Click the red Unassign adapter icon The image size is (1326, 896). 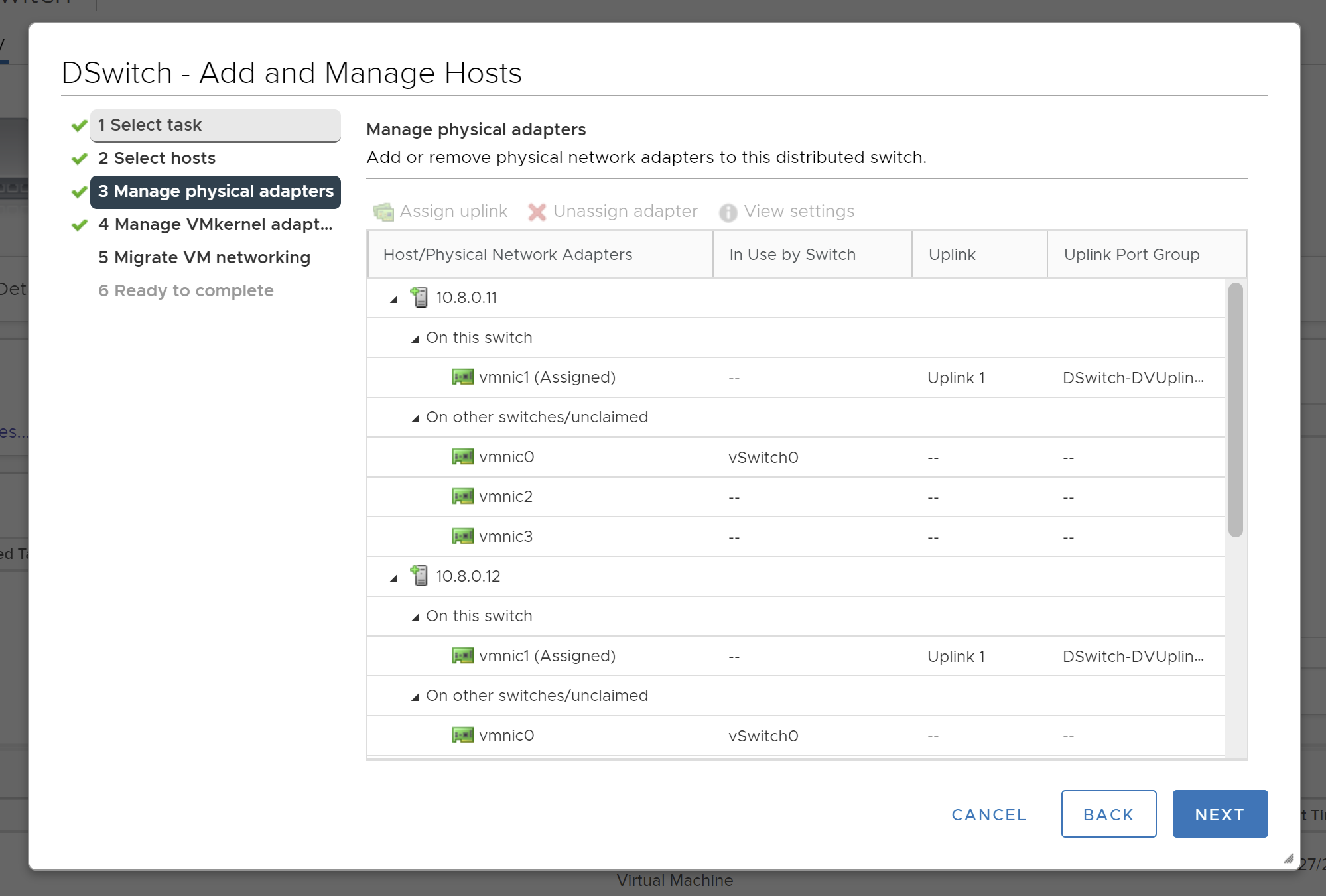(x=537, y=212)
